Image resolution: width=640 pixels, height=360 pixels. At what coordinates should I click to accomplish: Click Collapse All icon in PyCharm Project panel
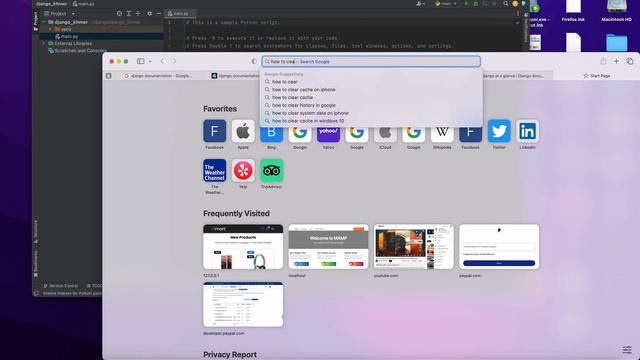point(138,13)
